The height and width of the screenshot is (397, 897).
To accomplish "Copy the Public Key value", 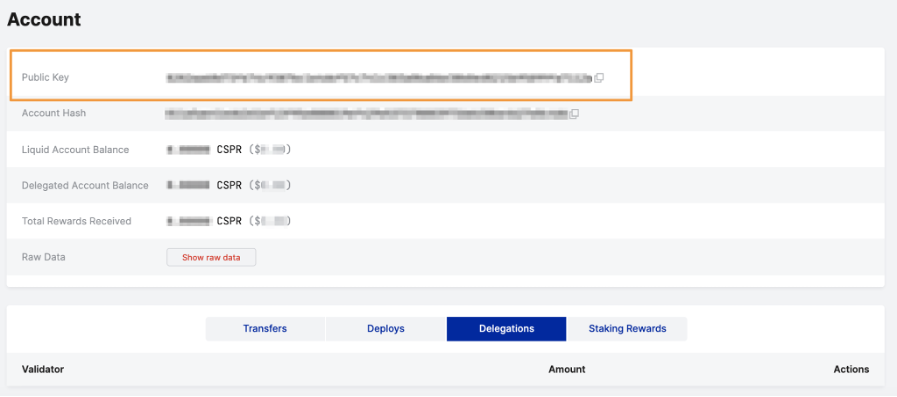I will point(599,78).
